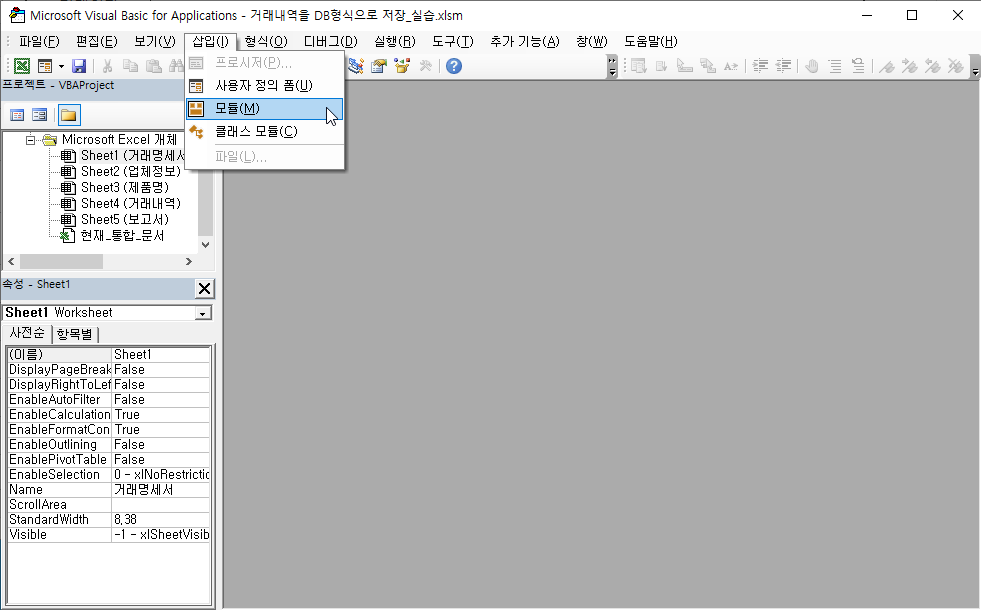This screenshot has height=610, width=981.
Task: Open Object Browser toolbar icon
Action: pyautogui.click(x=402, y=66)
